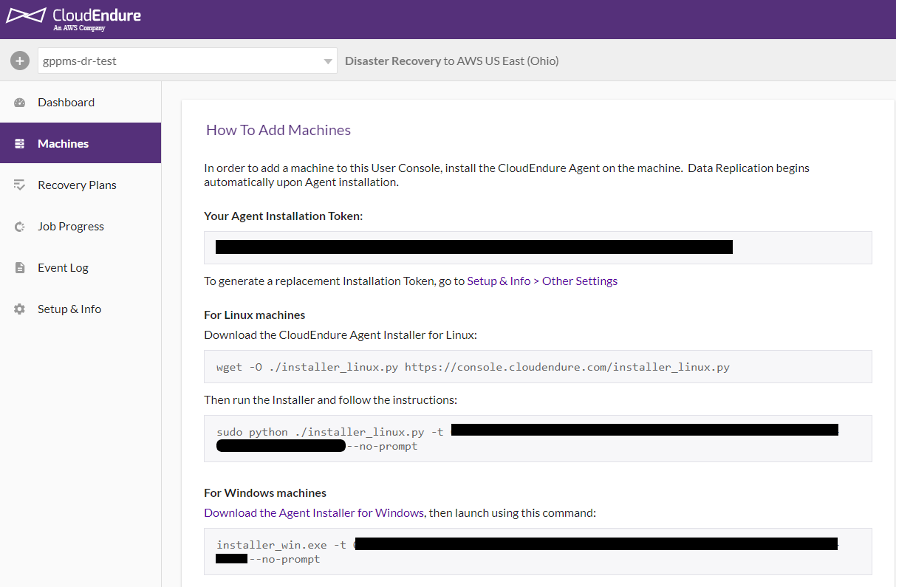
Task: Click the For Linux machines heading
Action: pyautogui.click(x=255, y=315)
